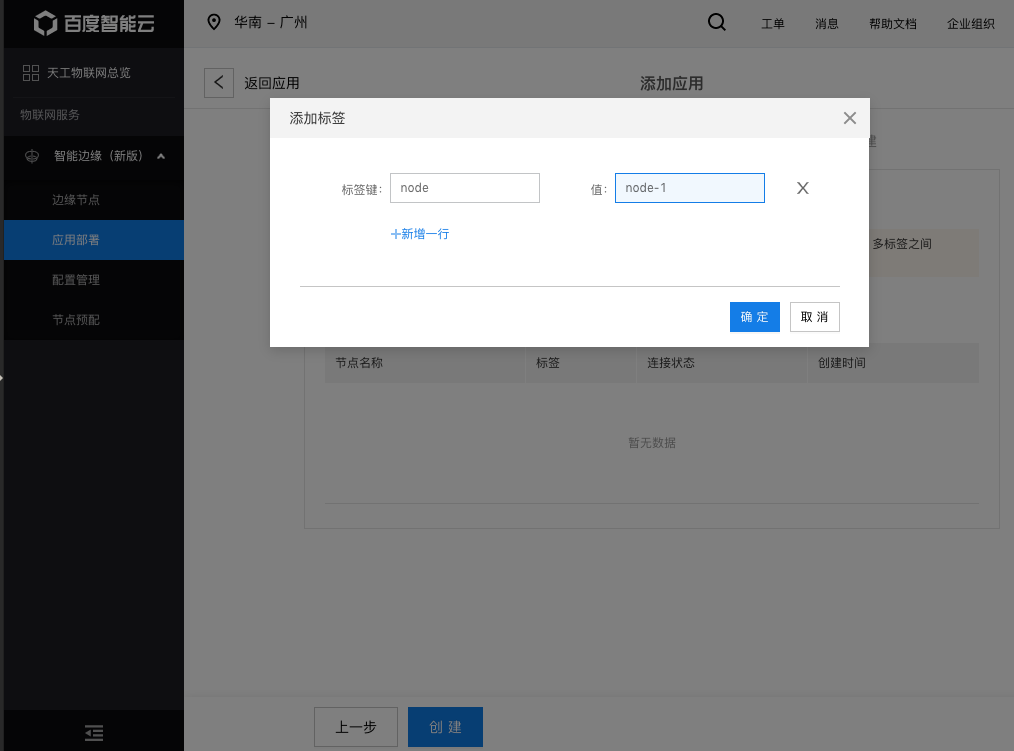The height and width of the screenshot is (751, 1014).
Task: Open the 天工物联网总览 grid icon
Action: 30,72
